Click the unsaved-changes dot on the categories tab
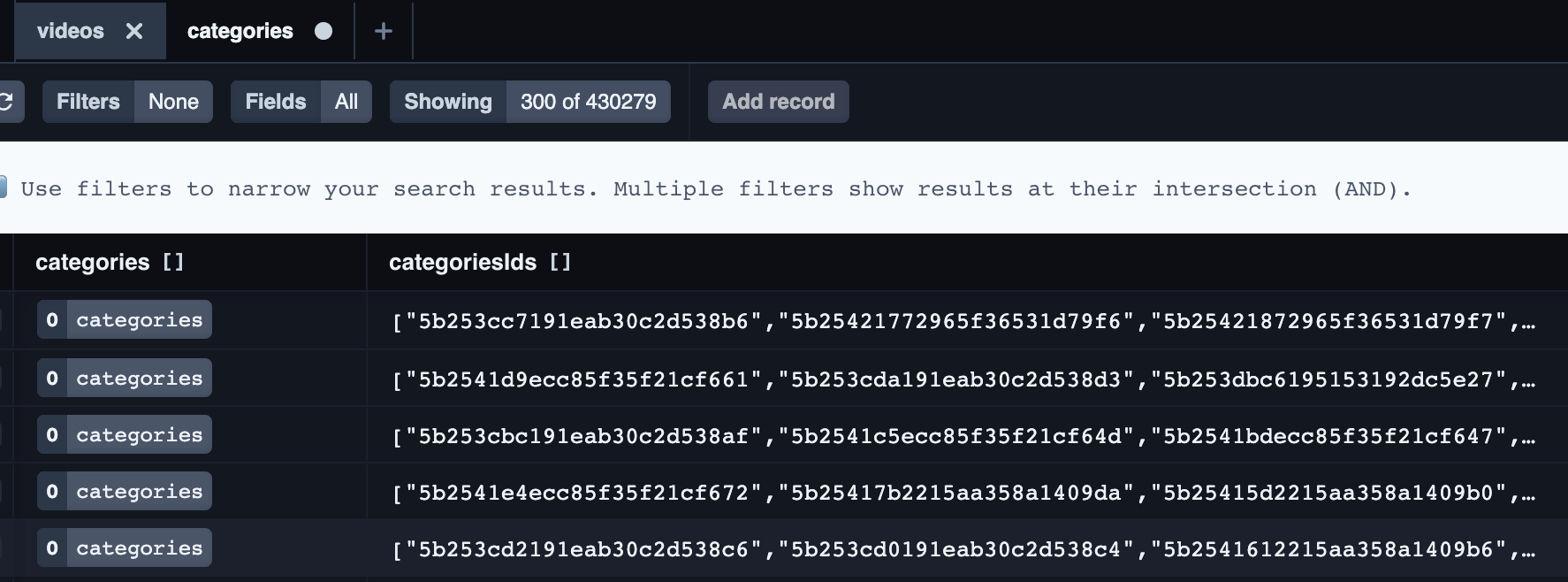The width and height of the screenshot is (1568, 582). [x=323, y=31]
